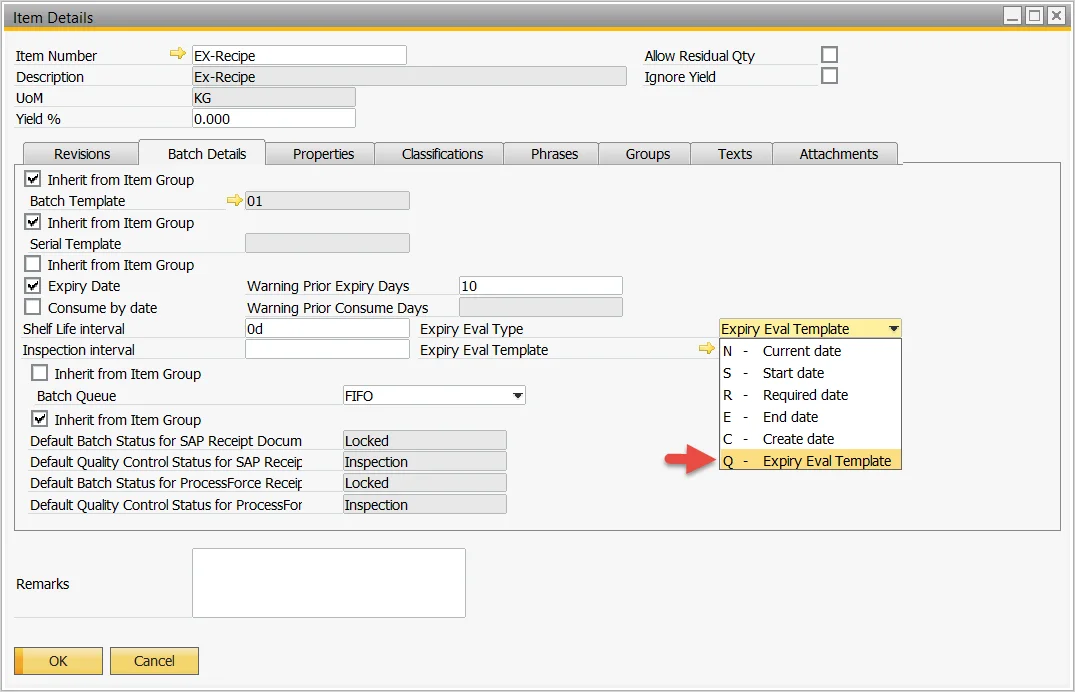Click the Warning Prior Consume Days field
The image size is (1075, 692).
tap(540, 307)
